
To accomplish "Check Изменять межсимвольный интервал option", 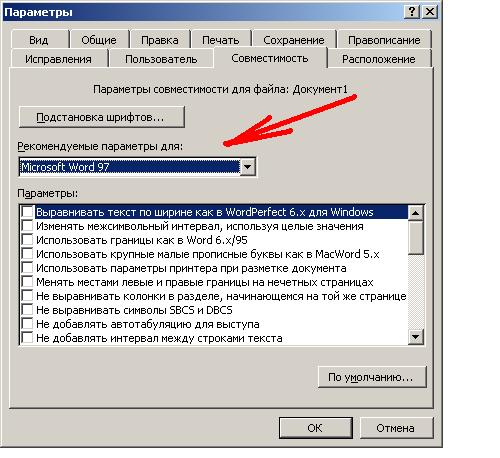I will [27, 226].
